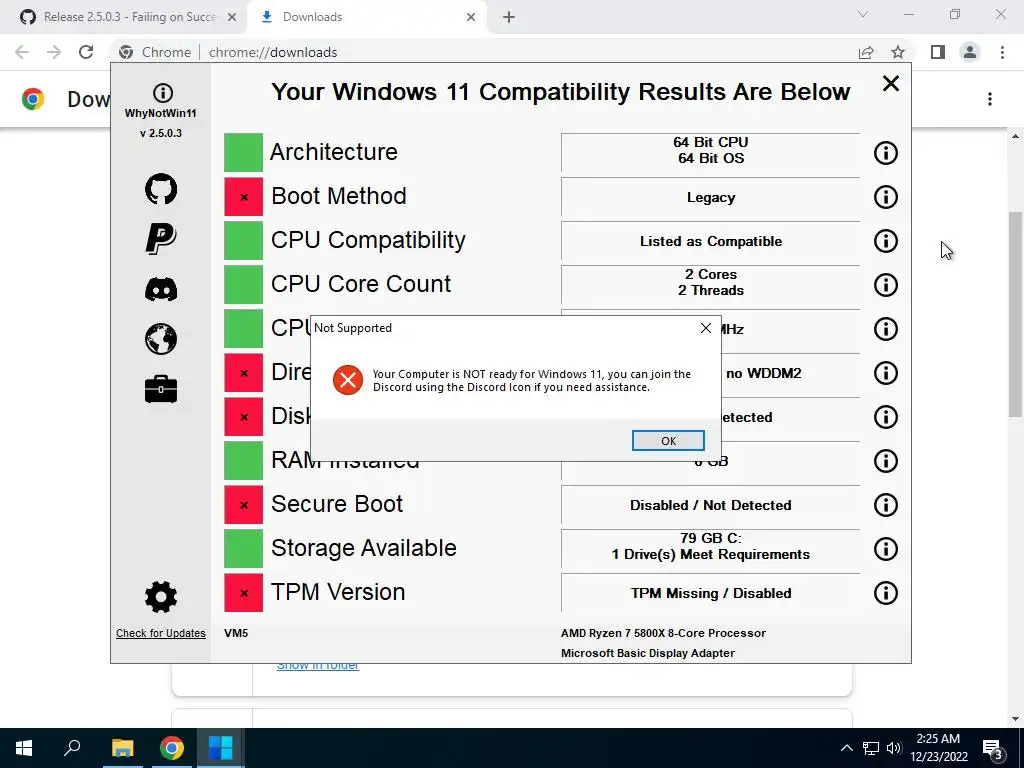1024x768 pixels.
Task: Bookmark this page with the star
Action: 898,52
